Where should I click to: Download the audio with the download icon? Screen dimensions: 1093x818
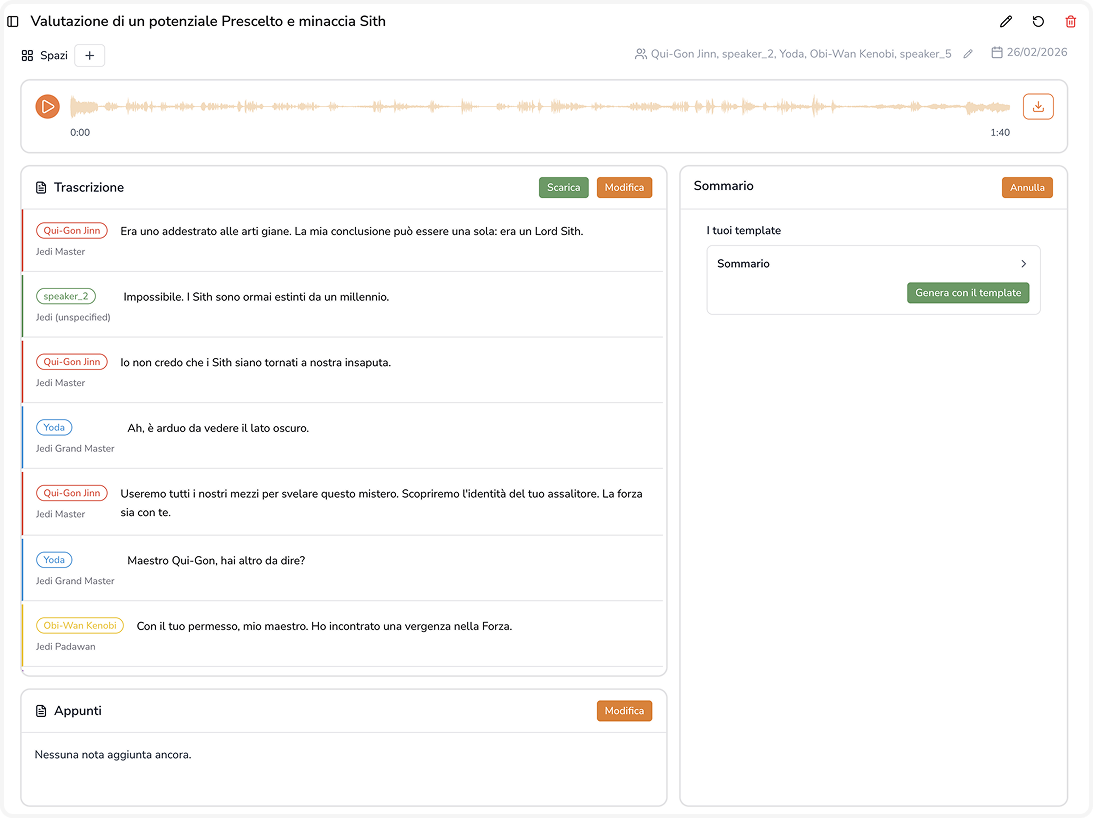click(x=1038, y=106)
